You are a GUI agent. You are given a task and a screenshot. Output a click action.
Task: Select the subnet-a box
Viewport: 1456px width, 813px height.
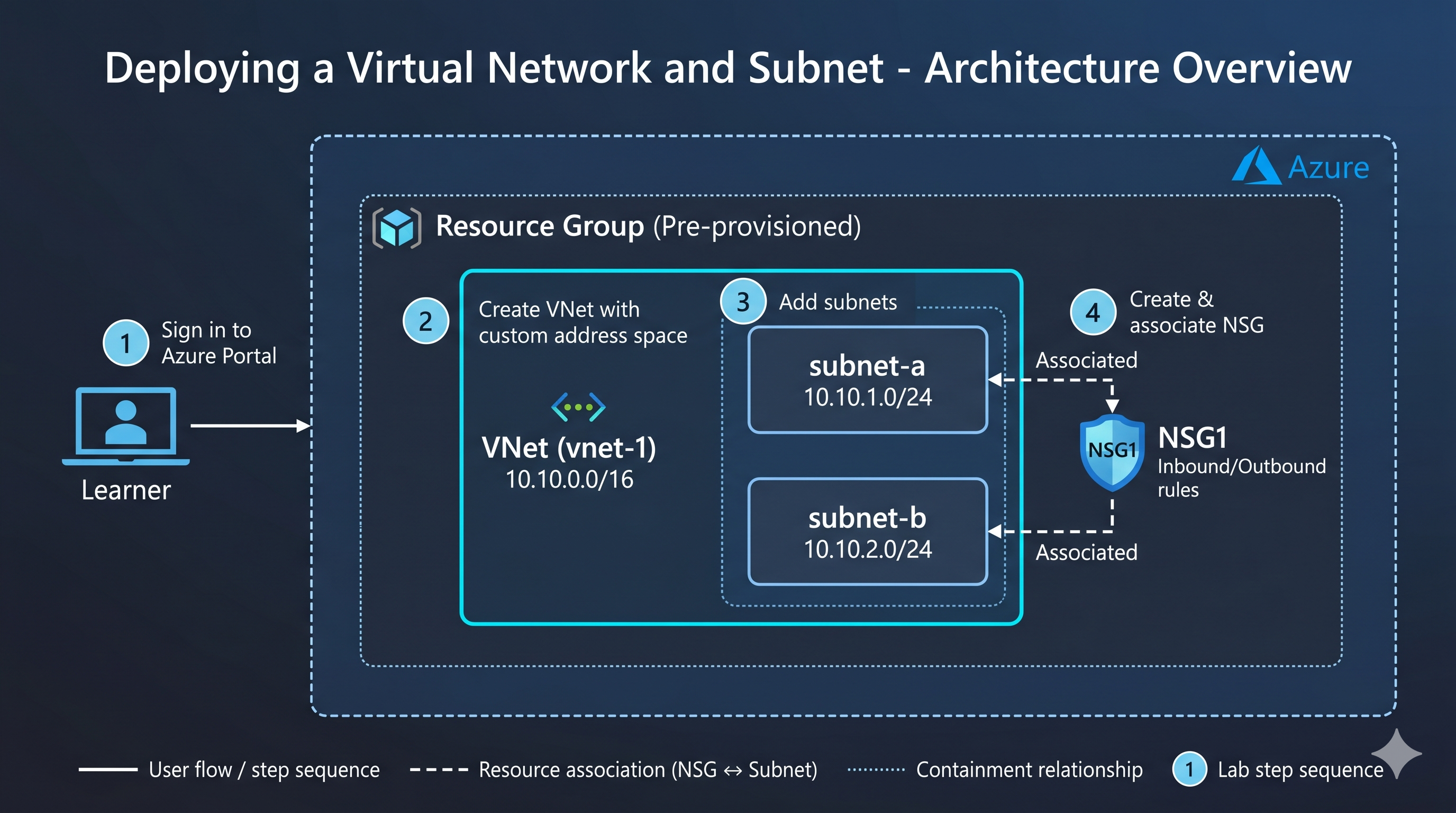(x=868, y=380)
